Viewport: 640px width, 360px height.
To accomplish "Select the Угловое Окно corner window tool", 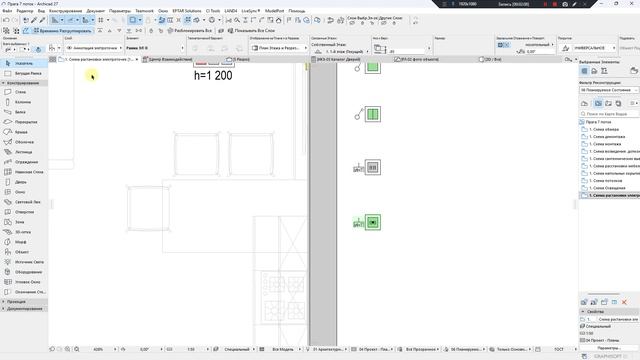I will point(24,282).
